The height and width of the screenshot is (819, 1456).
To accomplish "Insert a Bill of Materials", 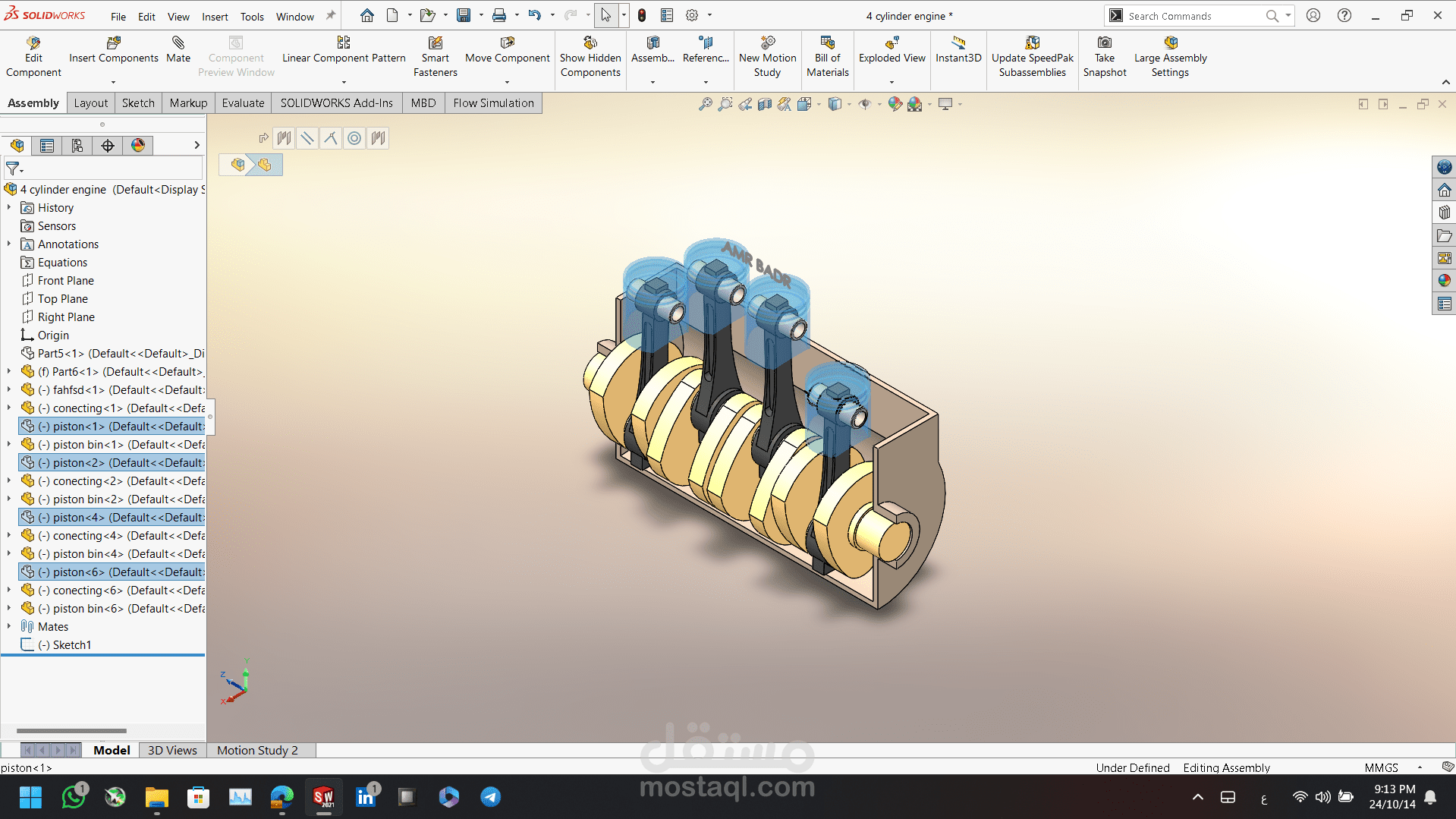I will point(828,57).
